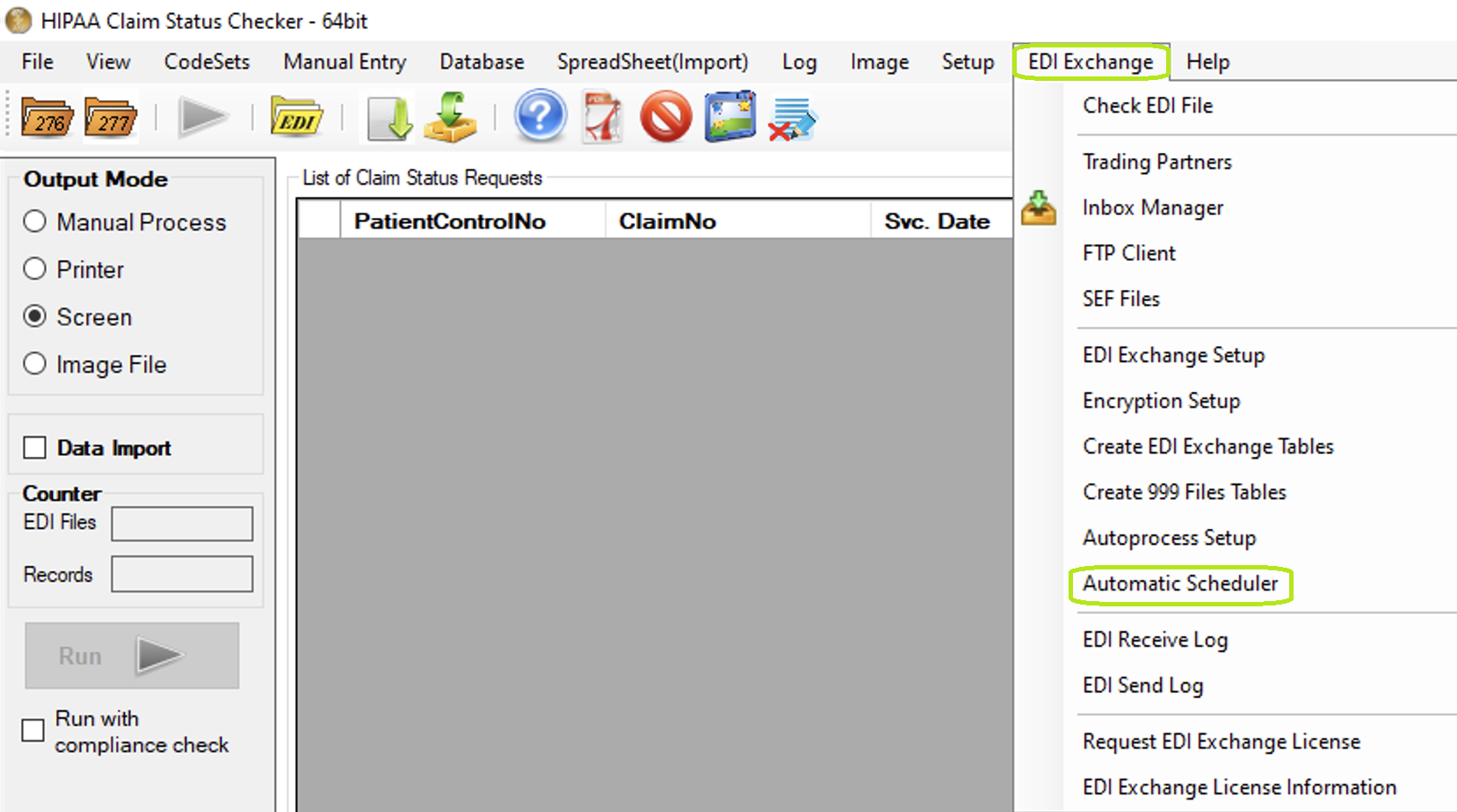Image resolution: width=1457 pixels, height=812 pixels.
Task: Choose Create EDI Exchange Tables
Action: (x=1208, y=446)
